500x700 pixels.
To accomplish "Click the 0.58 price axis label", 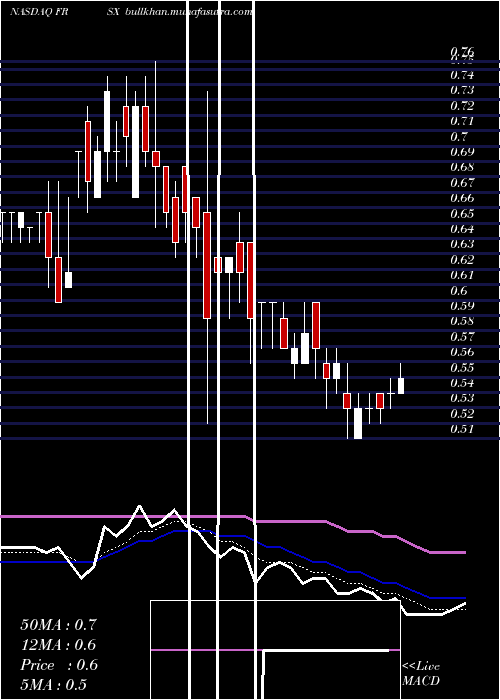I will point(462,321).
